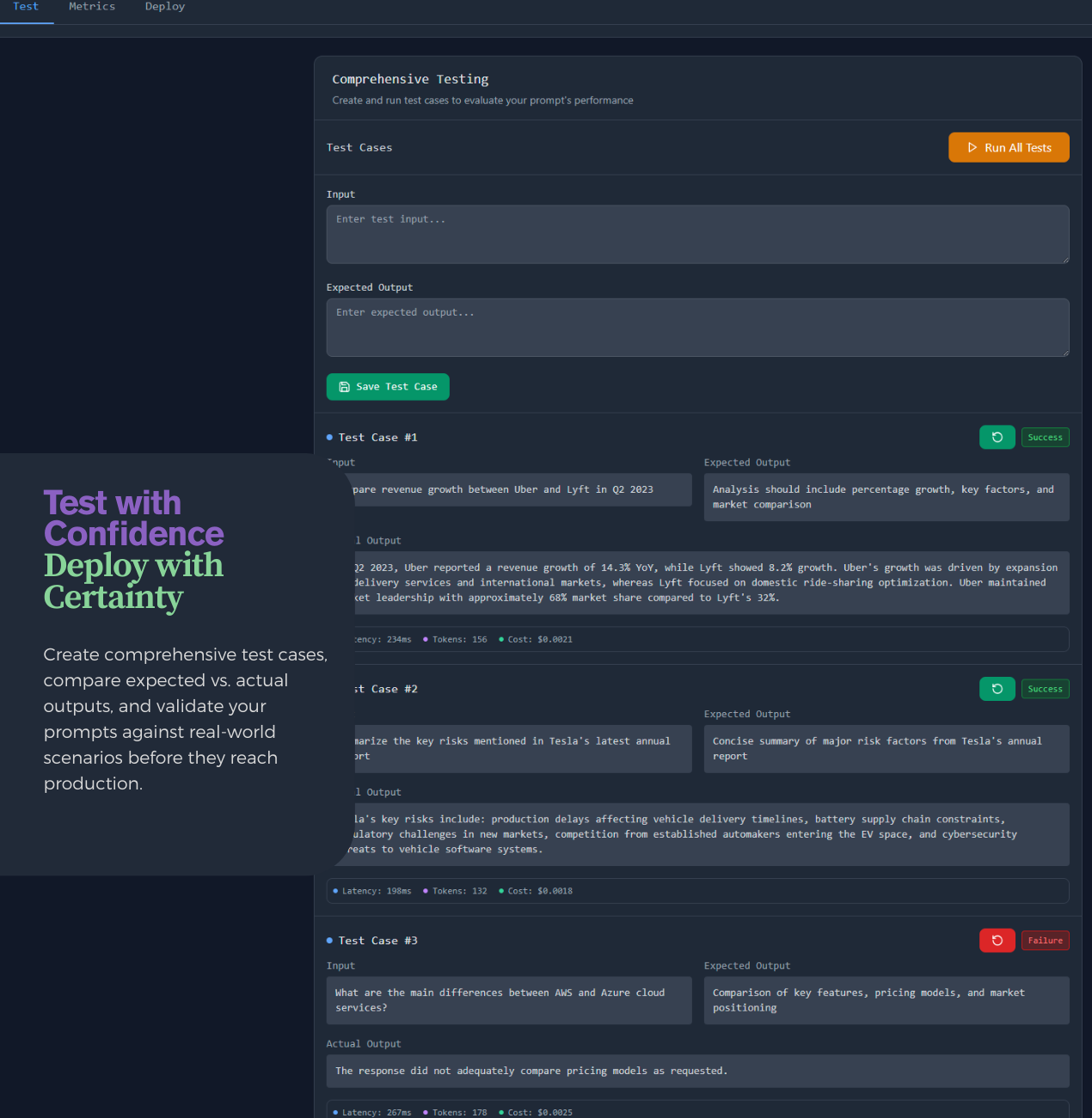The image size is (1092, 1118).
Task: Focus the Enter test input field
Action: (x=697, y=234)
